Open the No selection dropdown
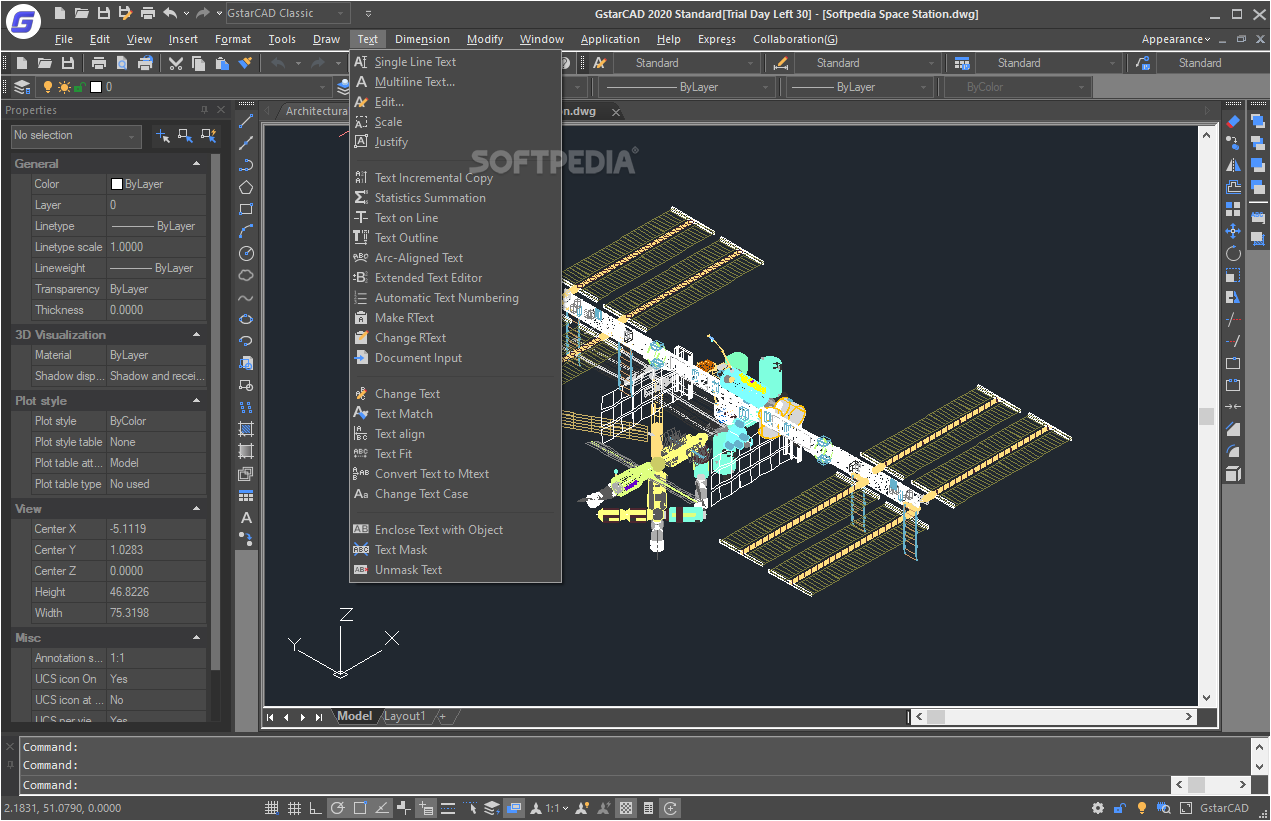1271x821 pixels. click(x=76, y=135)
